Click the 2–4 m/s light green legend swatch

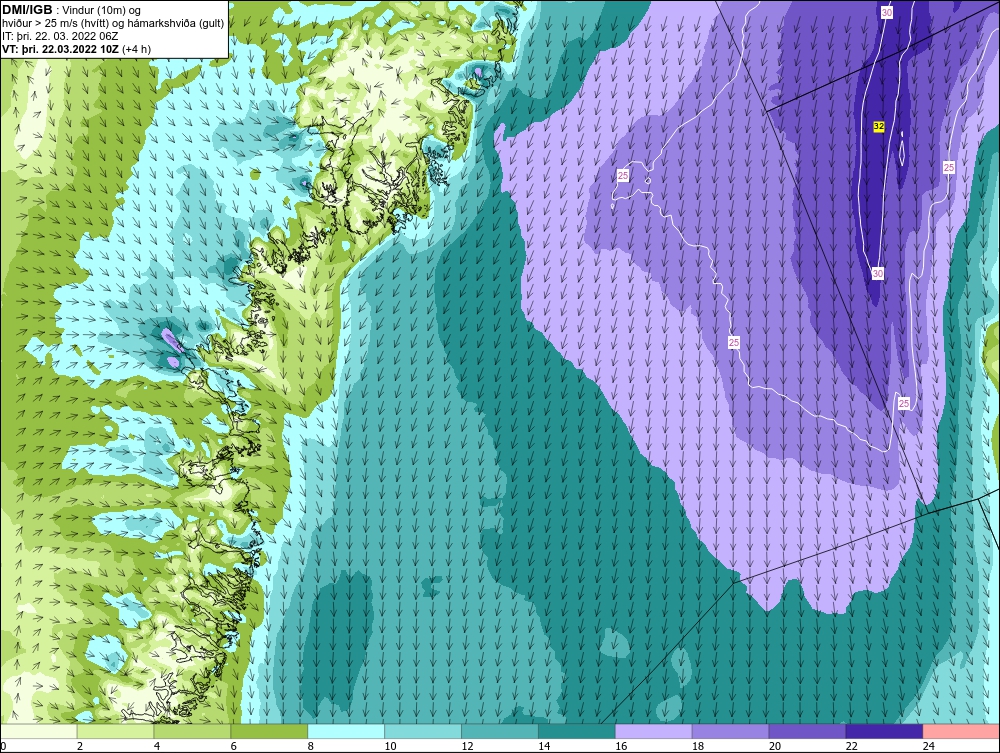tap(115, 731)
